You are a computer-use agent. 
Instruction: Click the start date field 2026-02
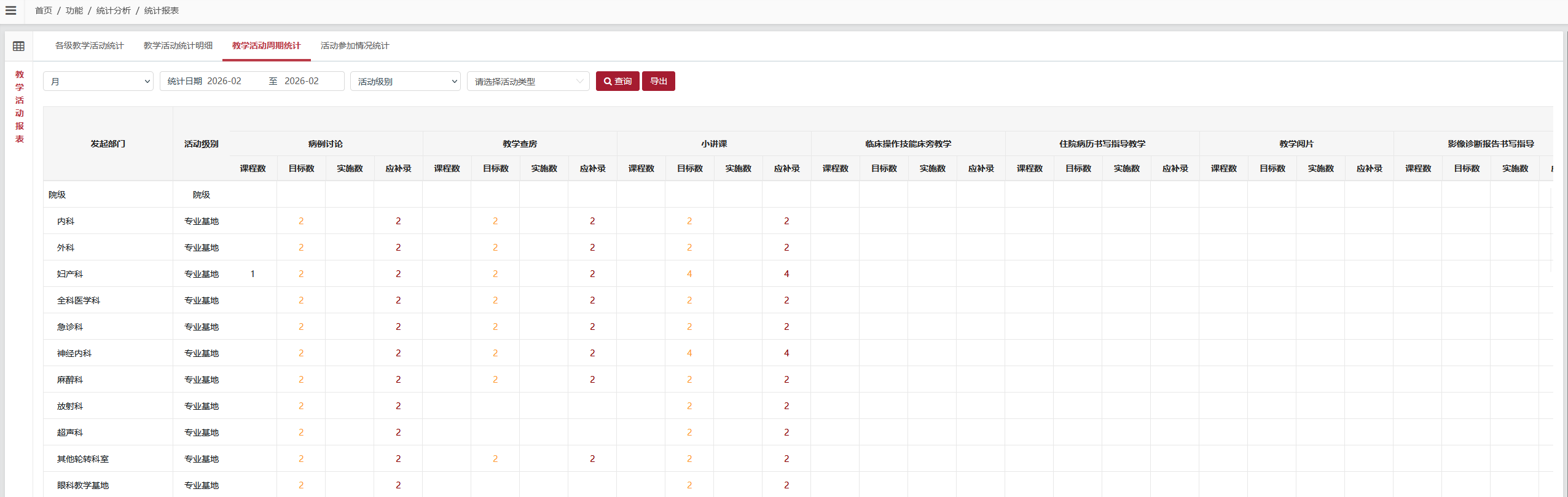coord(224,81)
